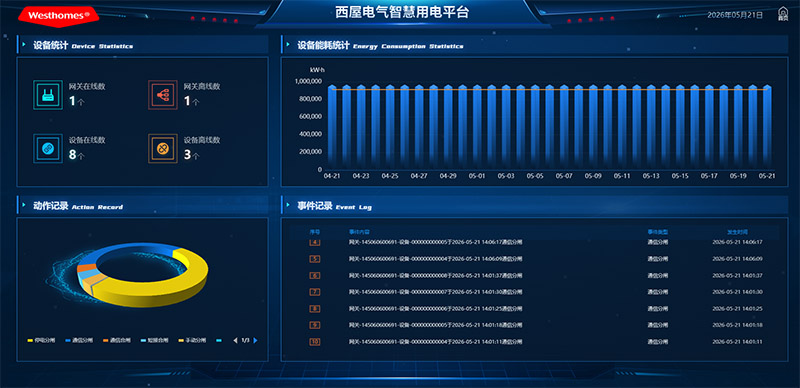Image resolution: width=800 pixels, height=388 pixels.
Task: Click the event type column header
Action: click(x=658, y=232)
